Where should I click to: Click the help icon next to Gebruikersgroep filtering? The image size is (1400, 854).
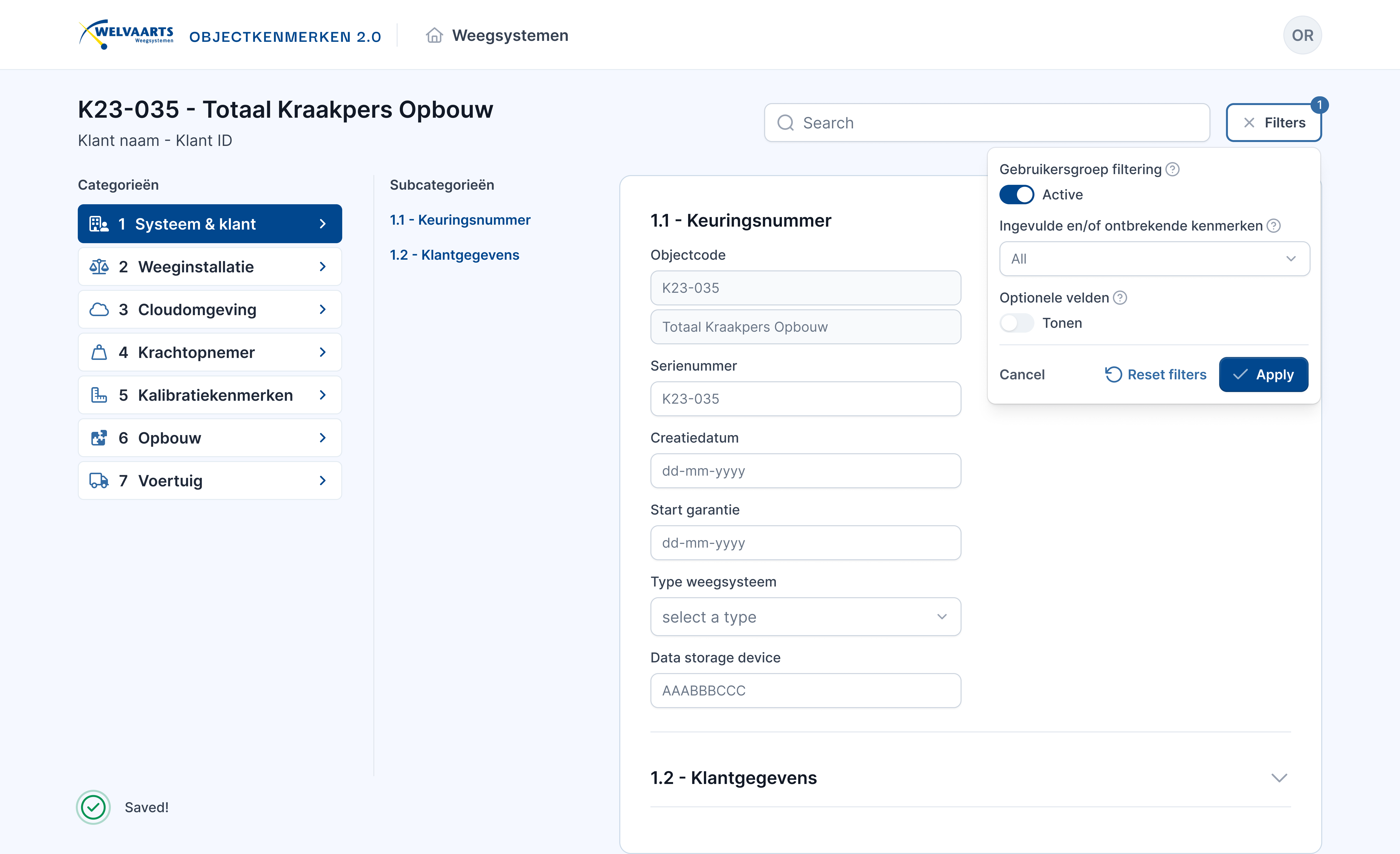(x=1172, y=169)
